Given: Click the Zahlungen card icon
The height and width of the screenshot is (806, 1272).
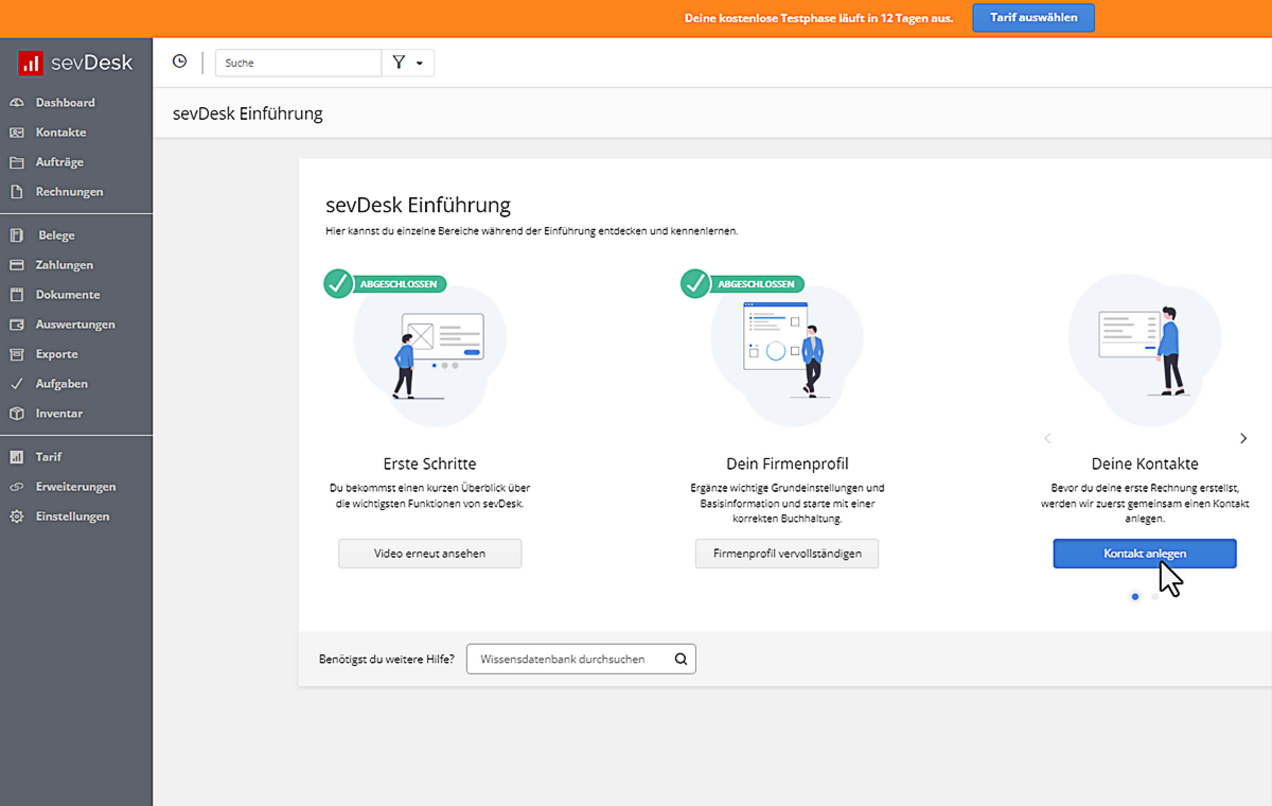Looking at the screenshot, I should 17,265.
